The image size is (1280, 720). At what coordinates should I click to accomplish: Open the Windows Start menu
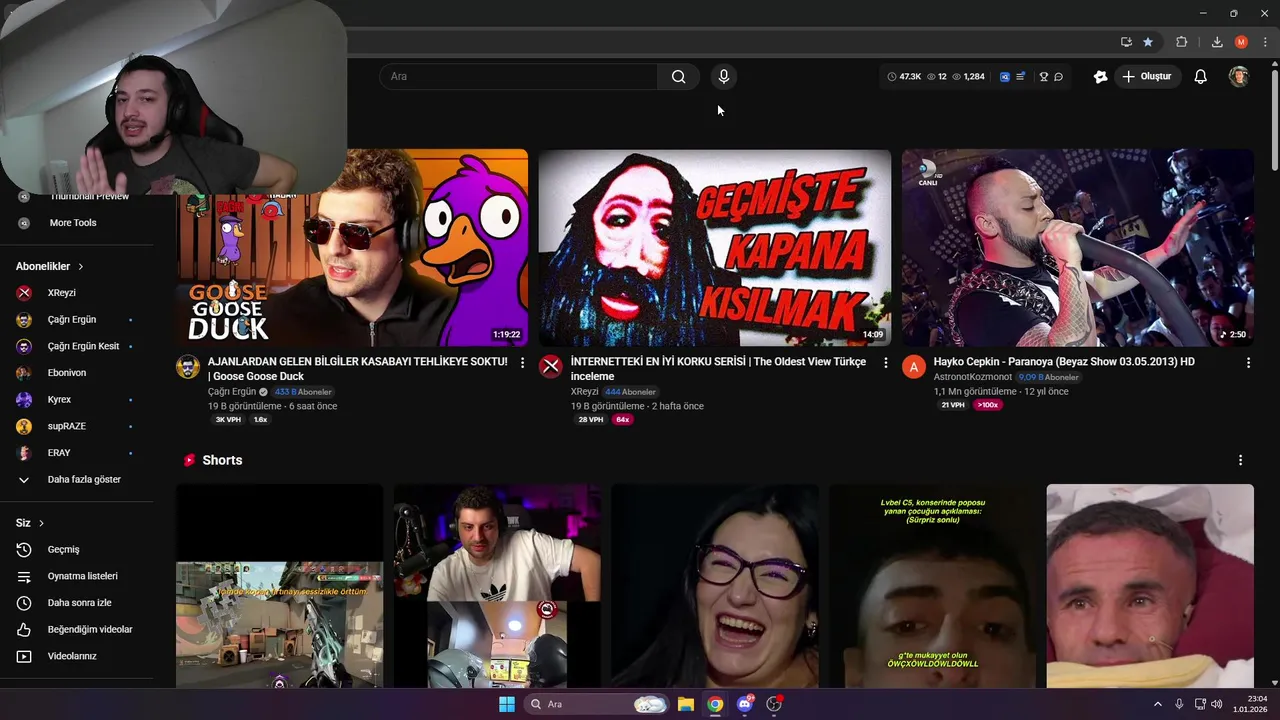click(x=507, y=704)
